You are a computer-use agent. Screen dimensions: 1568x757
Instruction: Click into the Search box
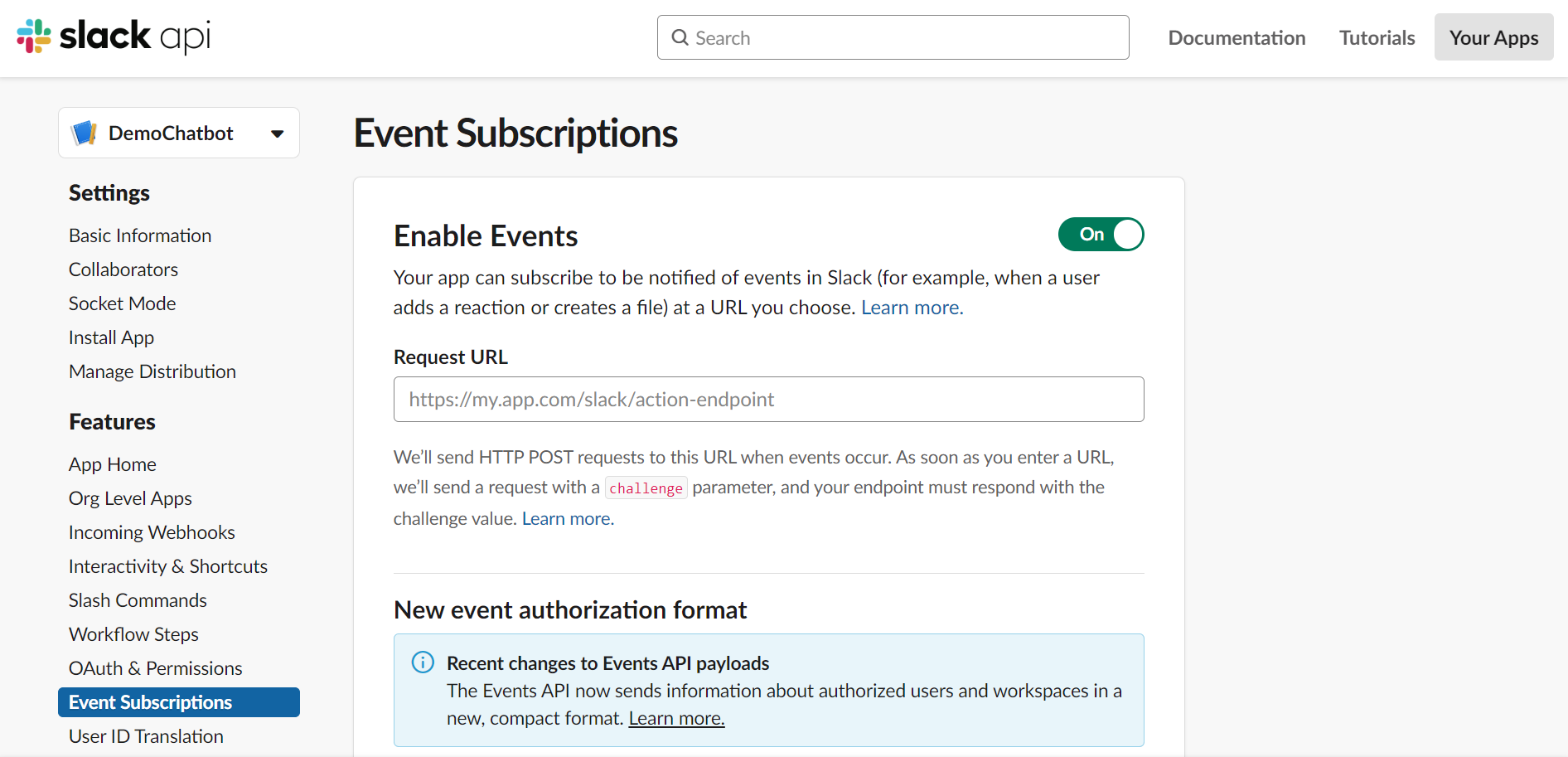pos(903,38)
